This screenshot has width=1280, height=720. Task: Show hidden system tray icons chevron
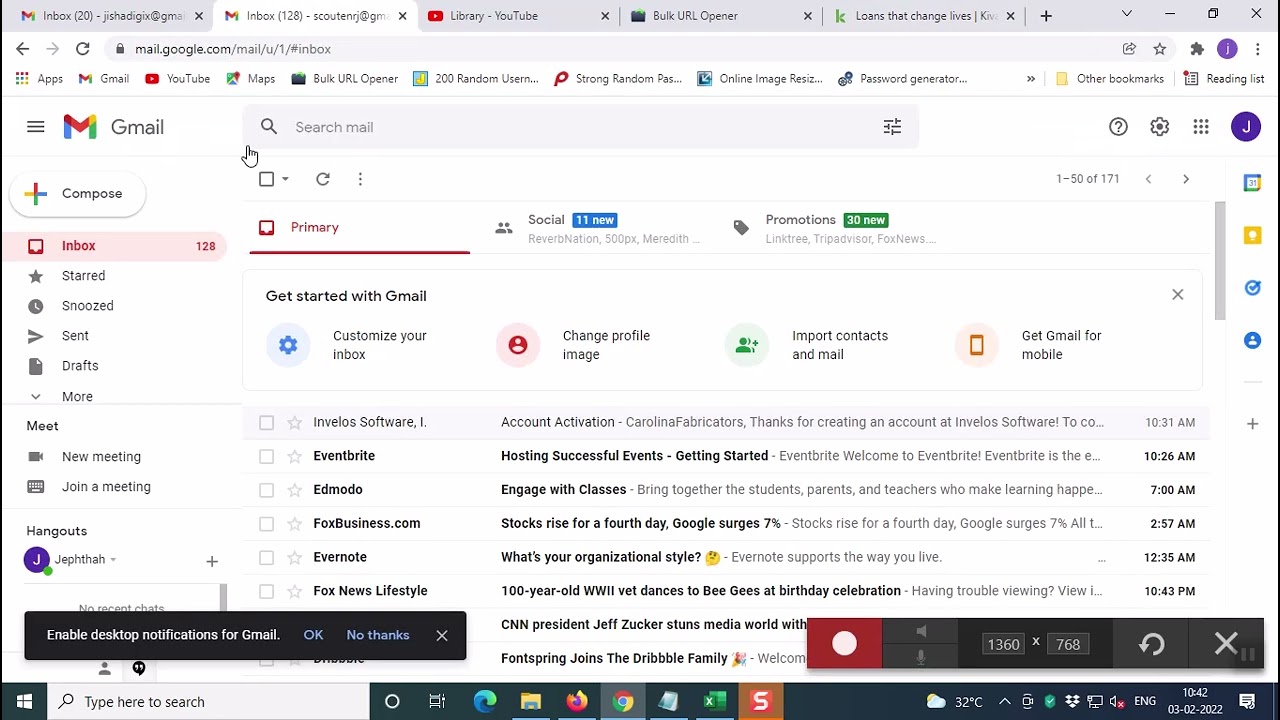1005,702
